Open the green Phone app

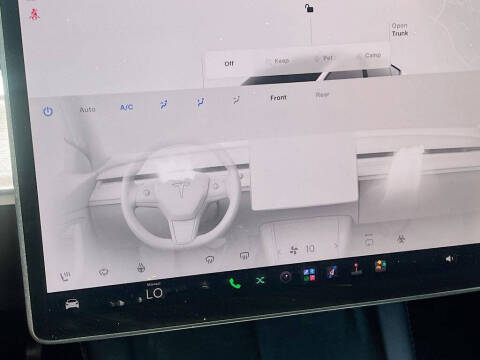point(235,283)
